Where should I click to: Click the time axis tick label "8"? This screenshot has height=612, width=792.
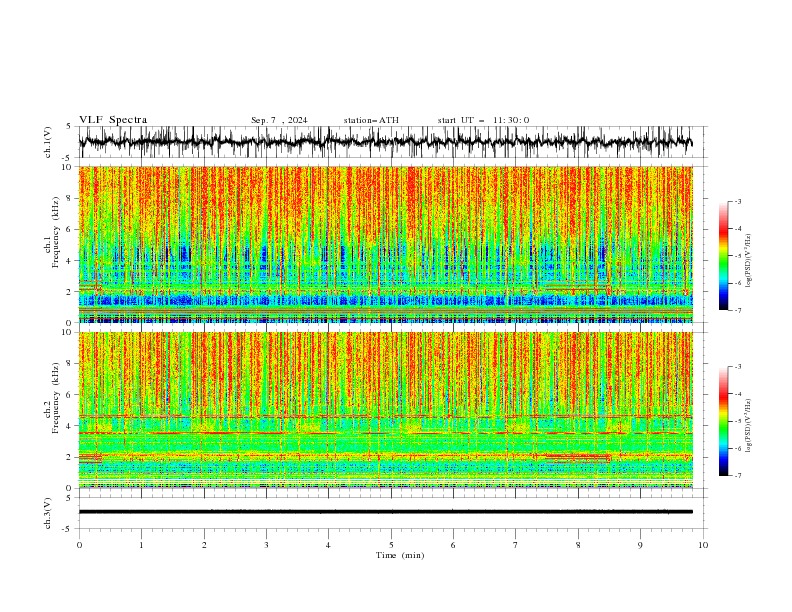(578, 545)
